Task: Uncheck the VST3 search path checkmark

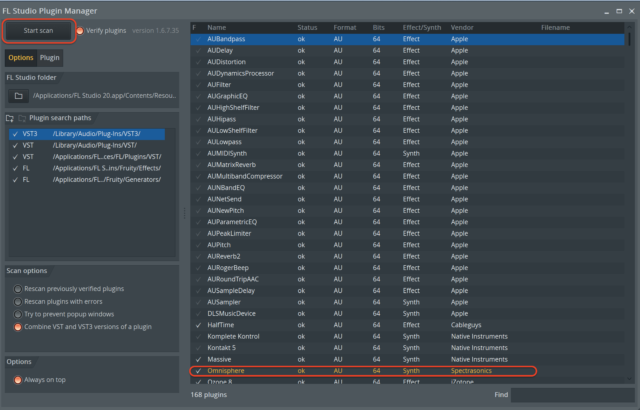Action: (x=14, y=133)
